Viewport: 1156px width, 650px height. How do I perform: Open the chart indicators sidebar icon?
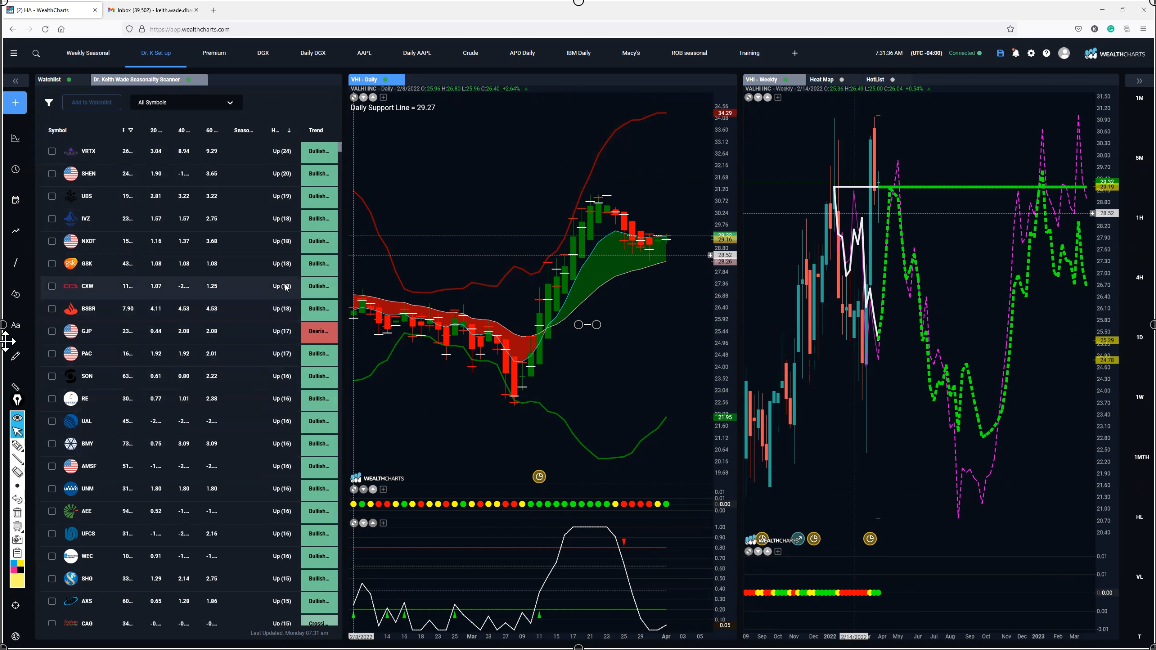(x=15, y=138)
